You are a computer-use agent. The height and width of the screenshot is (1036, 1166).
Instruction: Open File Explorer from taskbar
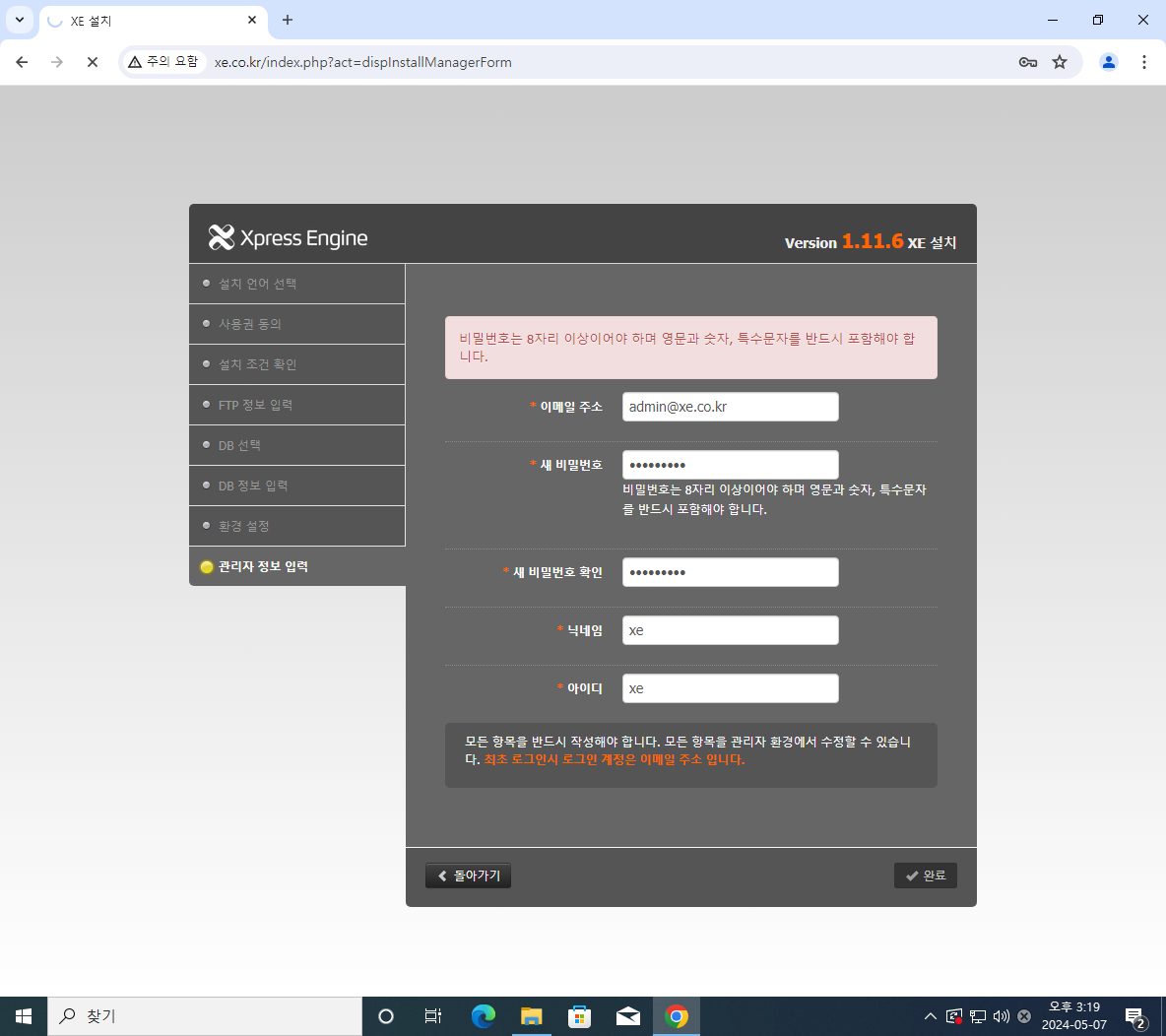[x=531, y=1016]
